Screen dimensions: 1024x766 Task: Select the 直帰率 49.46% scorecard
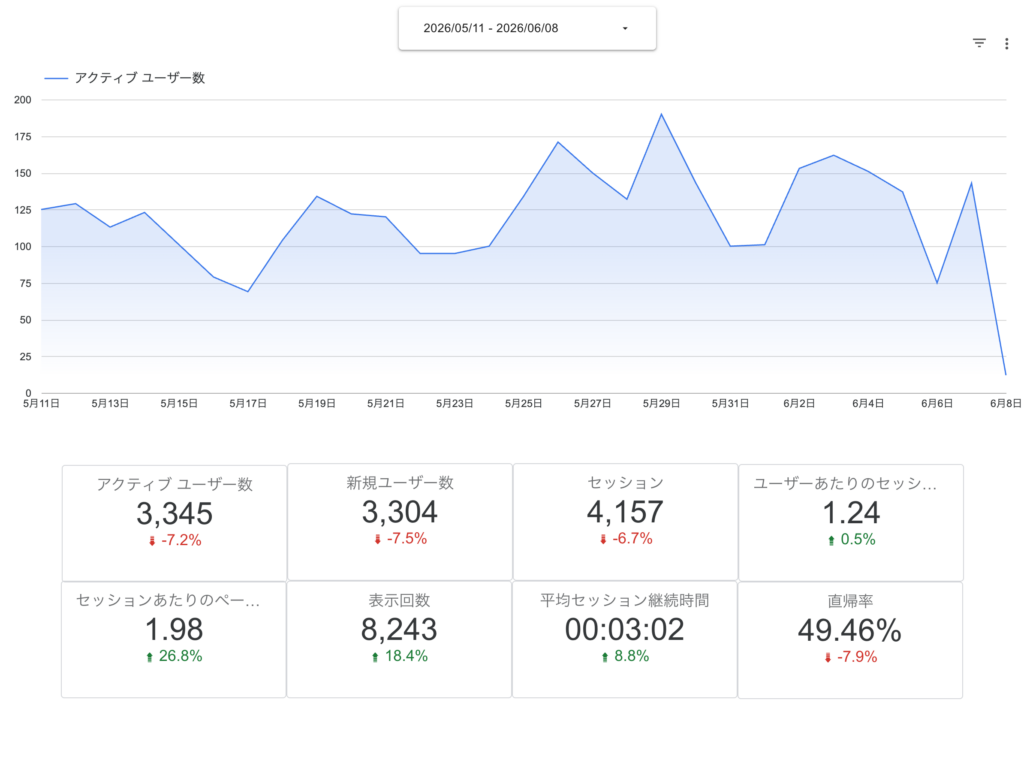tap(850, 640)
